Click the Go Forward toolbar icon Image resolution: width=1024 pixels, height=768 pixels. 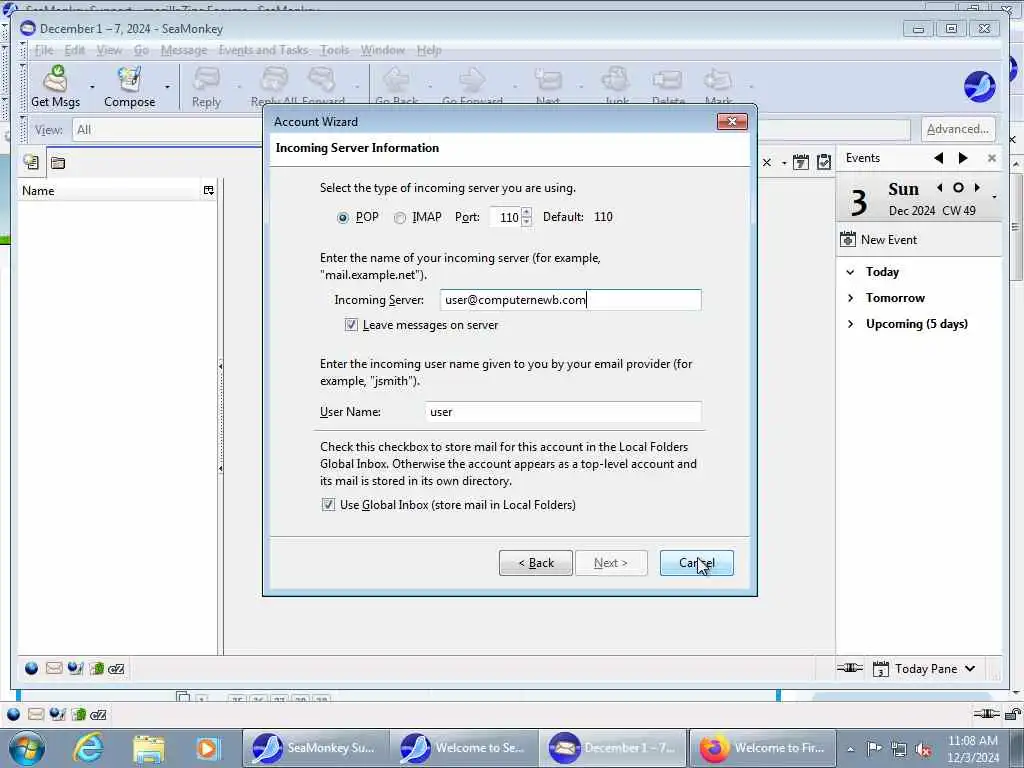pos(472,80)
